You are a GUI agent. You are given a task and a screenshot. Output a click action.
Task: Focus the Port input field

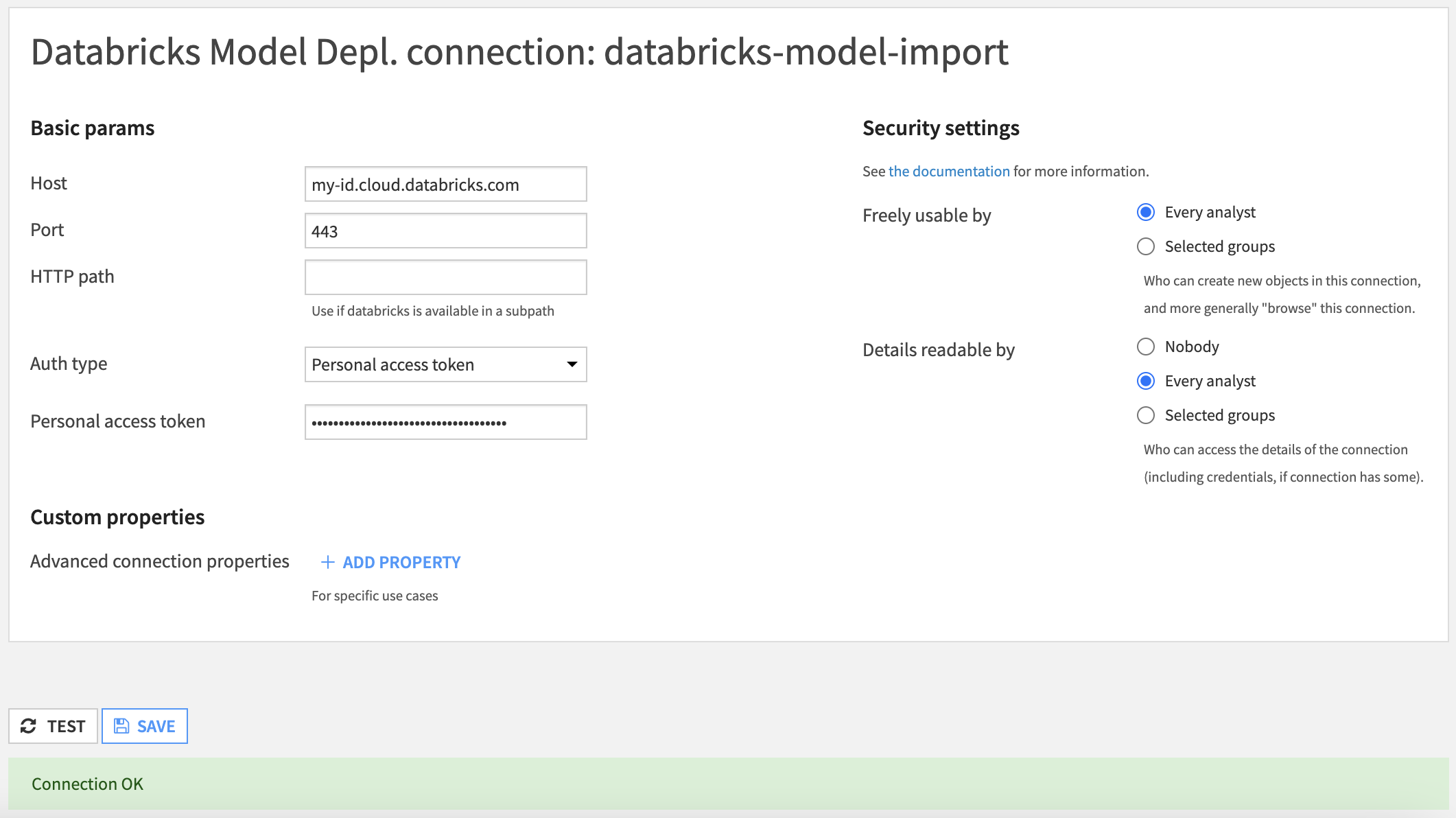[x=446, y=231]
